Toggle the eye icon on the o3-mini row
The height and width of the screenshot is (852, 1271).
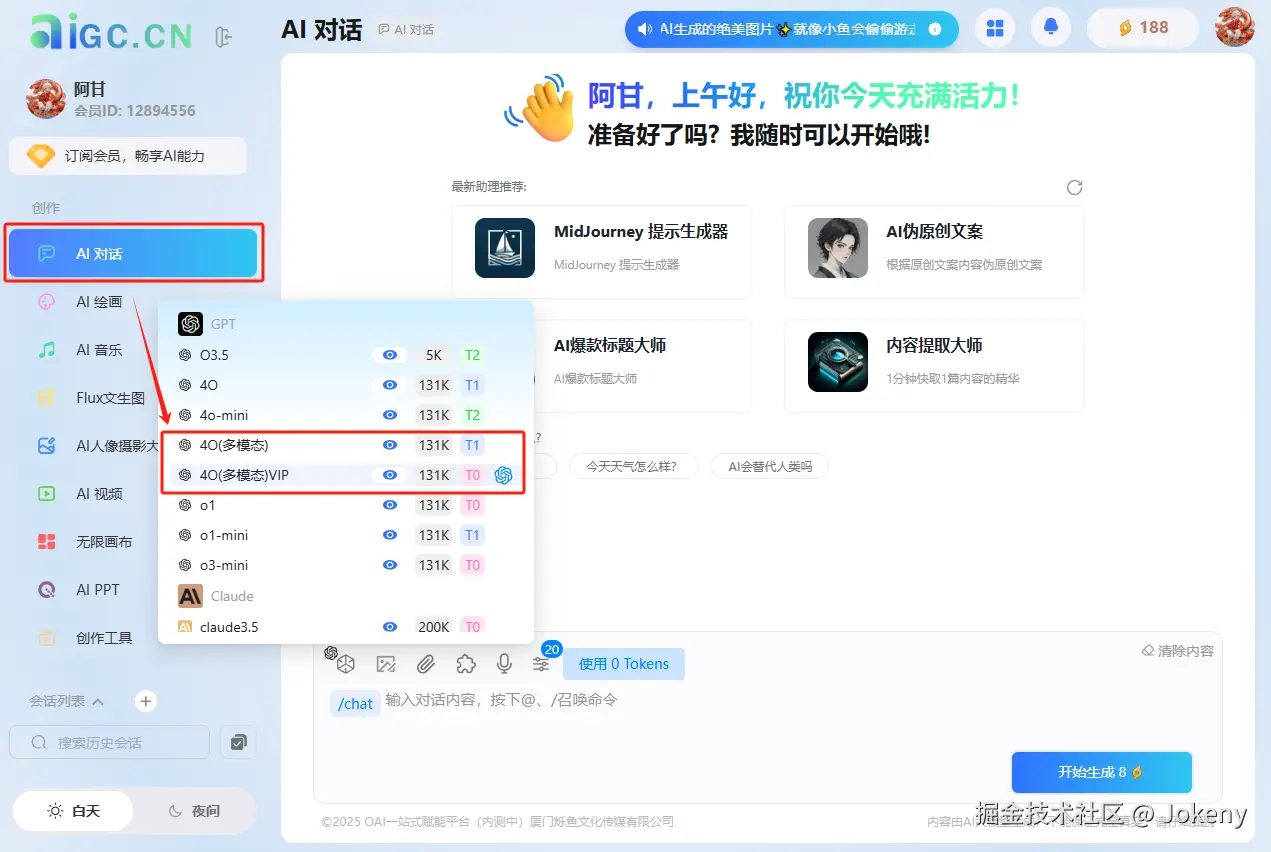[x=390, y=565]
